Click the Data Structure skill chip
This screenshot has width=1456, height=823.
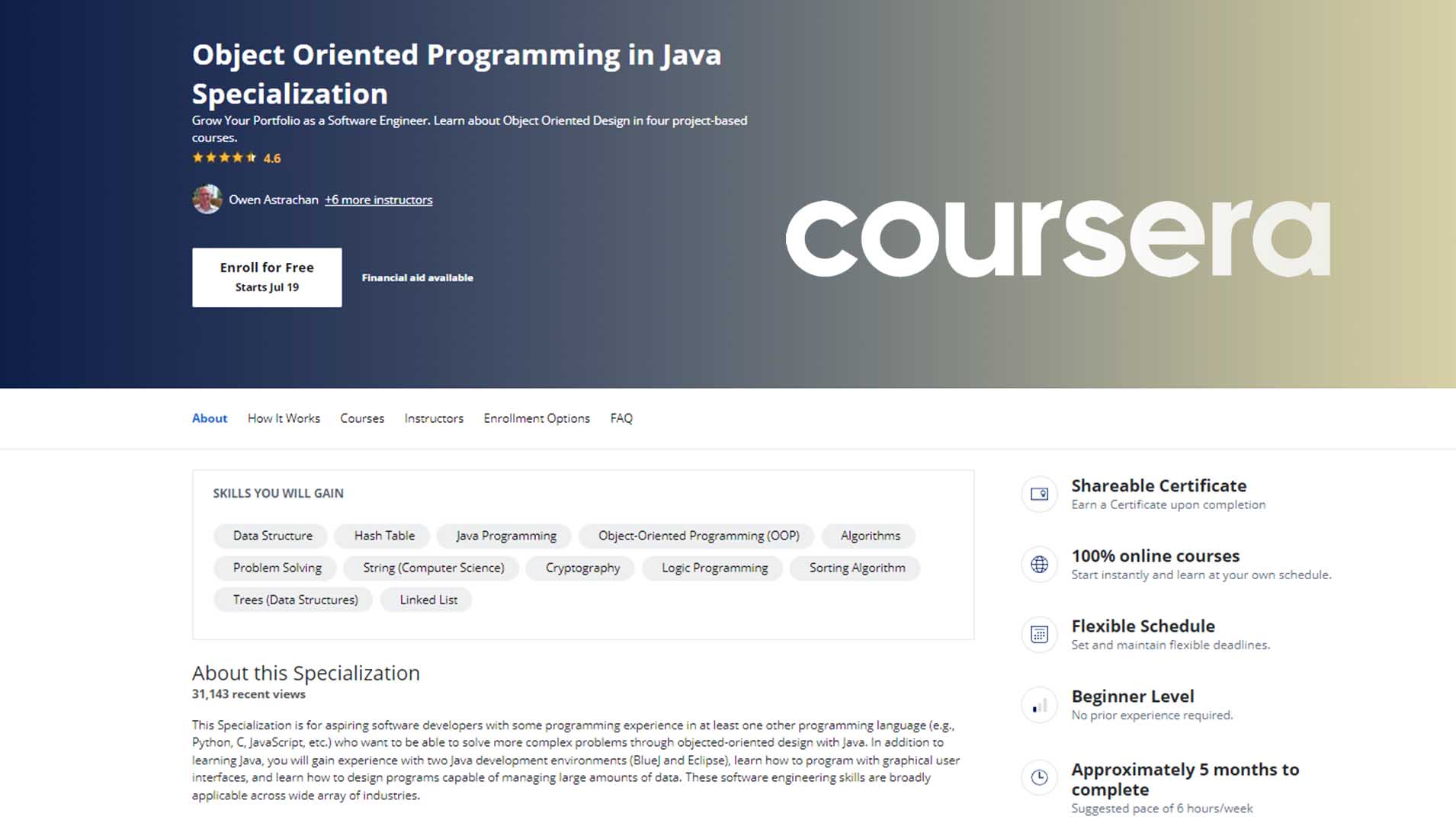click(271, 536)
